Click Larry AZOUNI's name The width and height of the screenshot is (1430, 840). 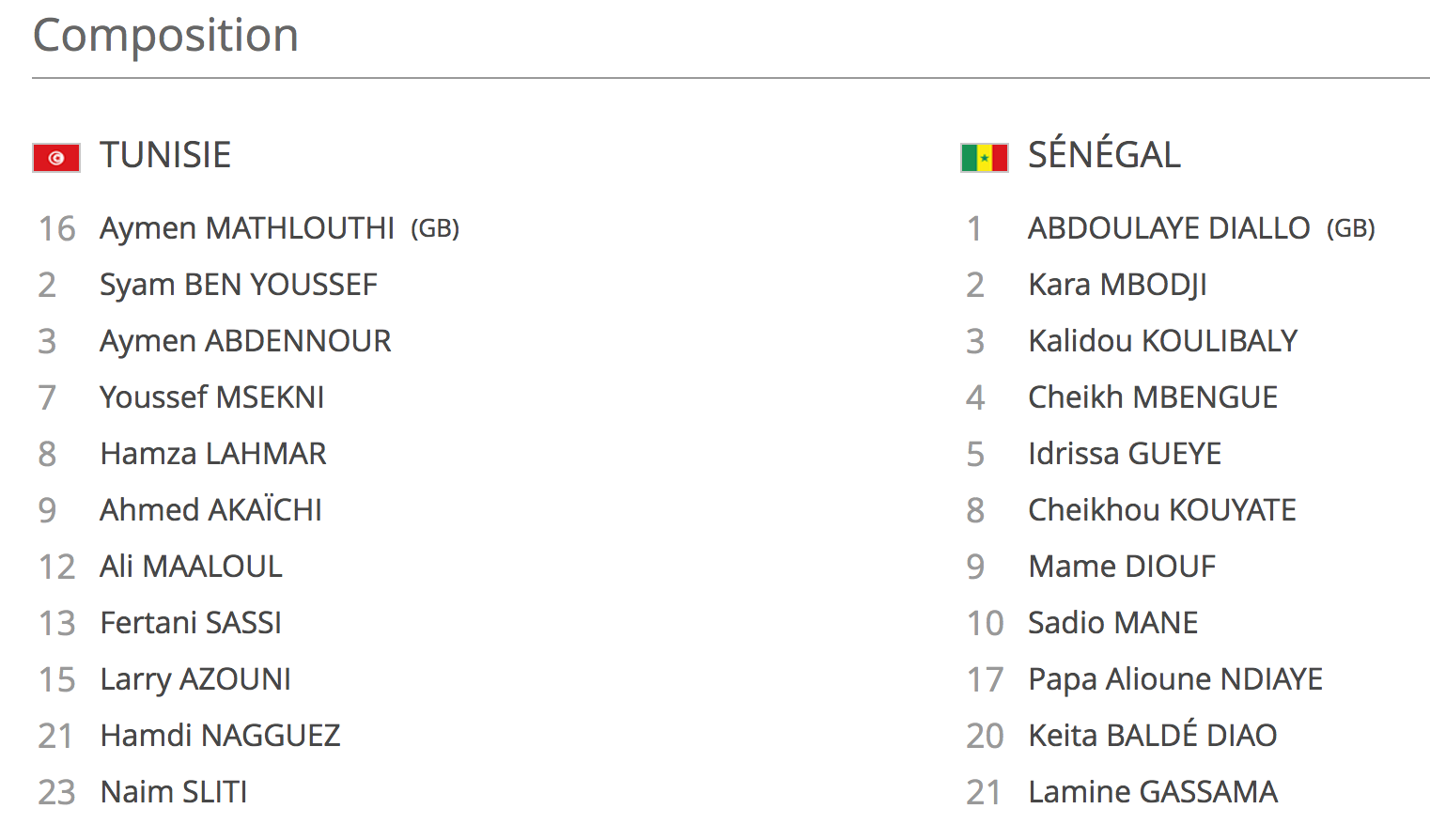click(195, 679)
